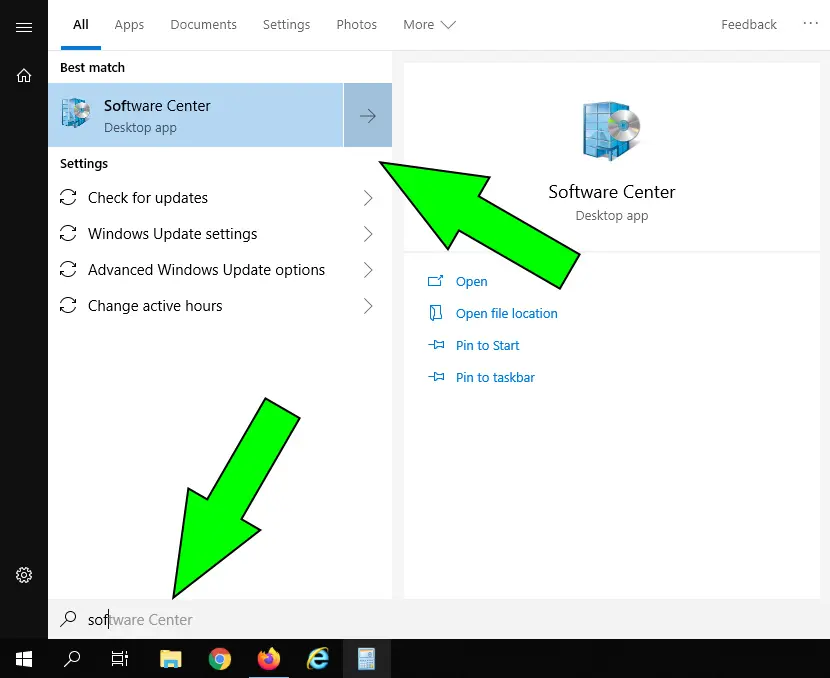This screenshot has width=830, height=678.
Task: Open the More dropdown
Action: click(x=429, y=24)
